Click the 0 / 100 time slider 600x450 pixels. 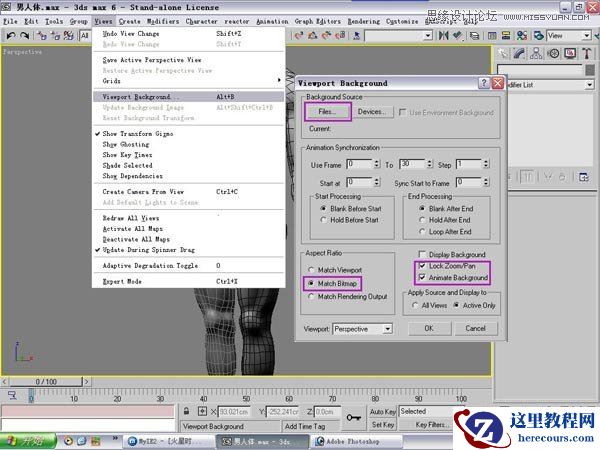pos(46,381)
